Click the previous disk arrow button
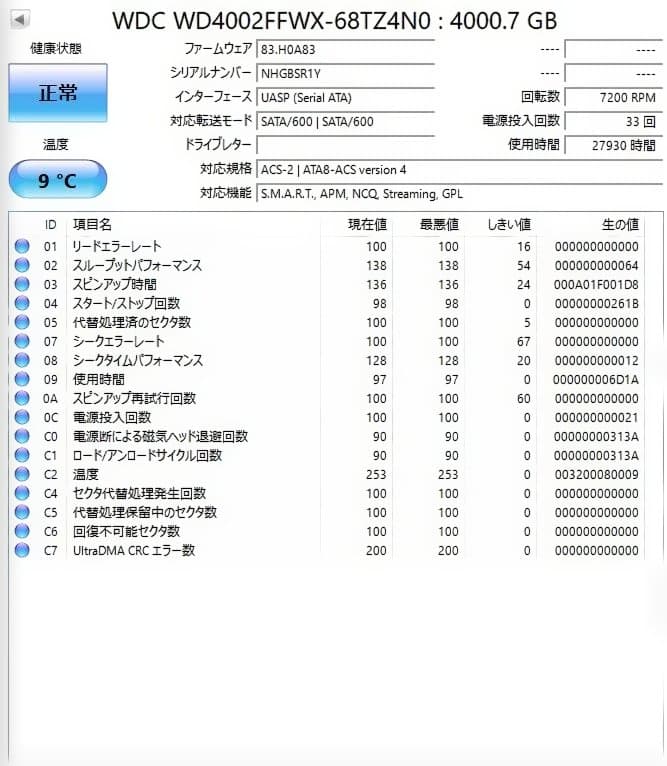The height and width of the screenshot is (766, 667). coord(20,19)
